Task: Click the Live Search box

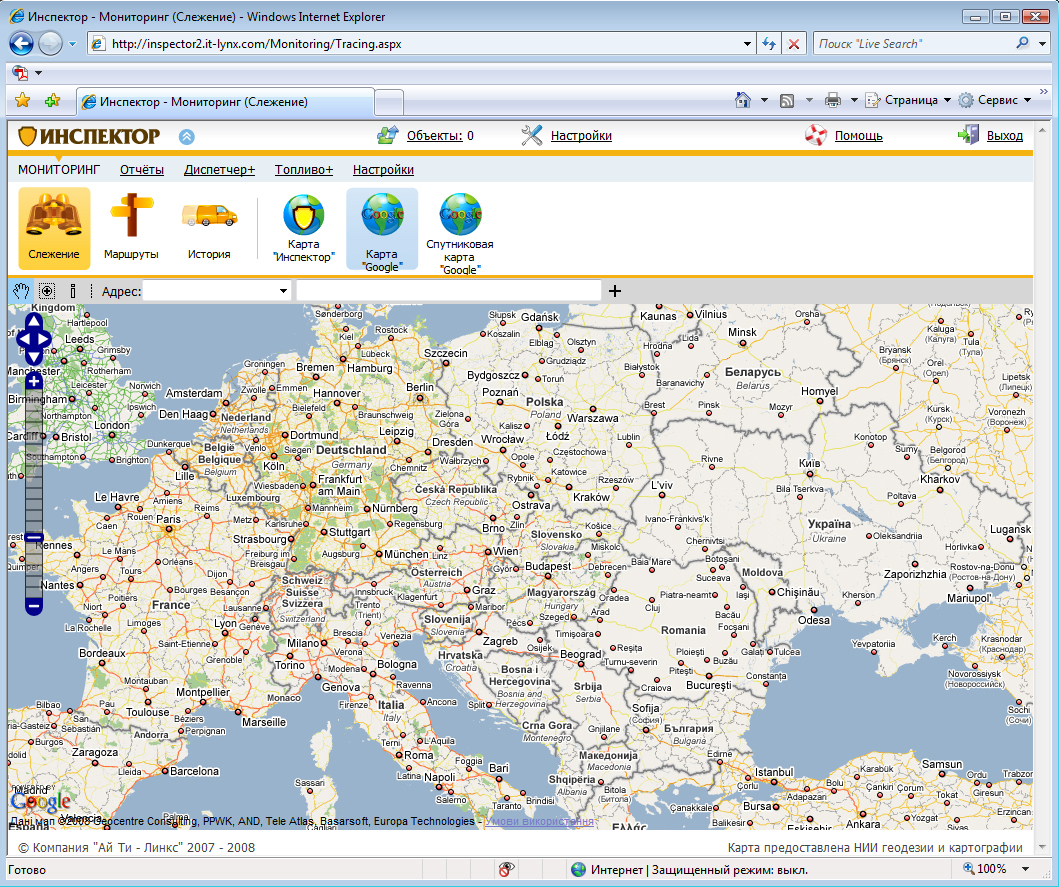Action: click(913, 44)
